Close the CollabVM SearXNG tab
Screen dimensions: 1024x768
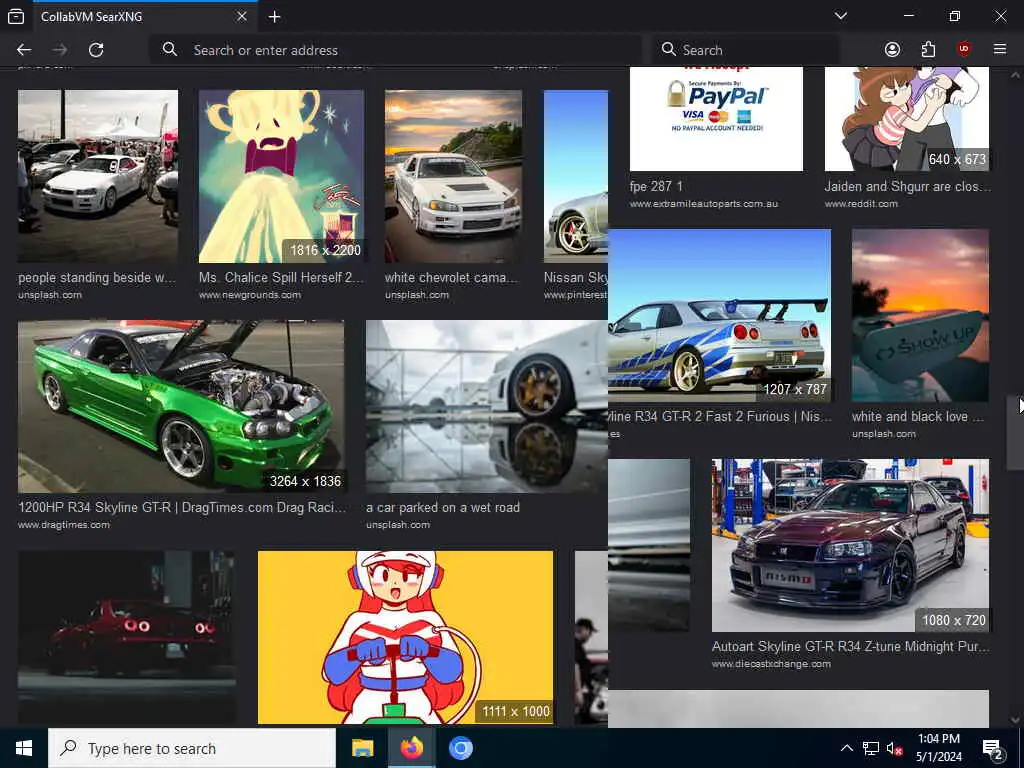coord(242,16)
